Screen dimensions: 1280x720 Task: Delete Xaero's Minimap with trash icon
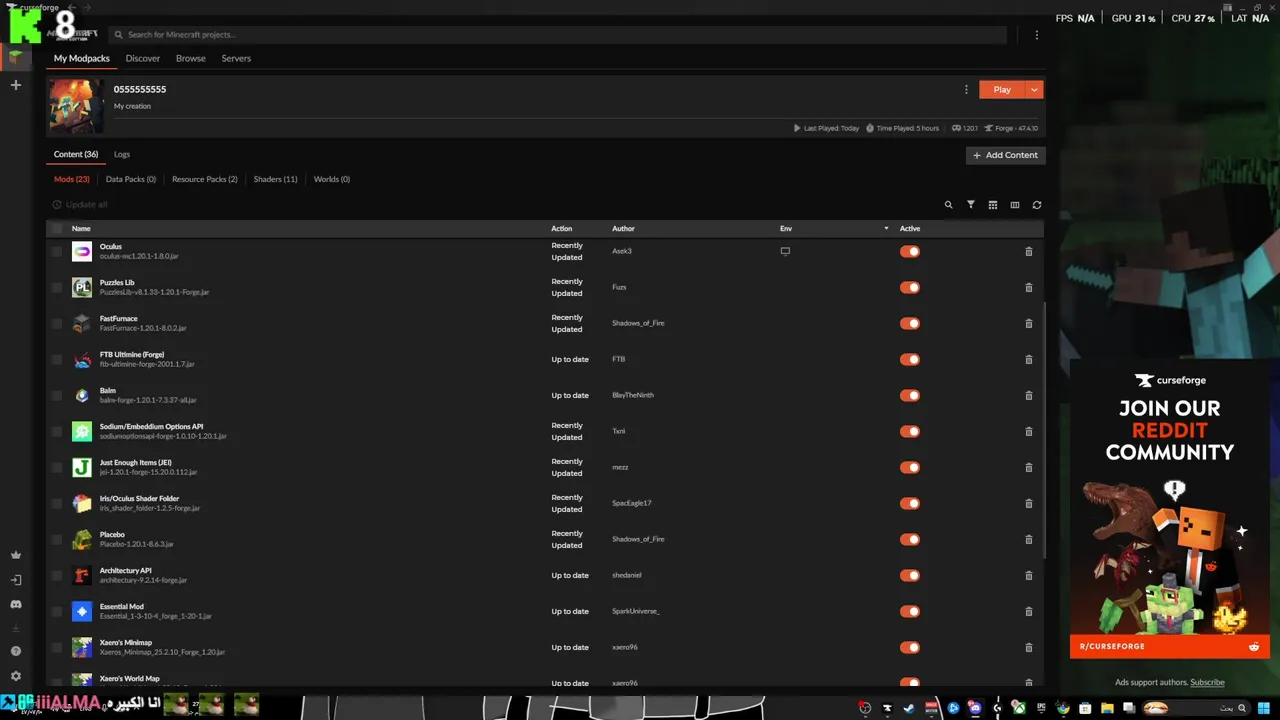(x=1029, y=648)
